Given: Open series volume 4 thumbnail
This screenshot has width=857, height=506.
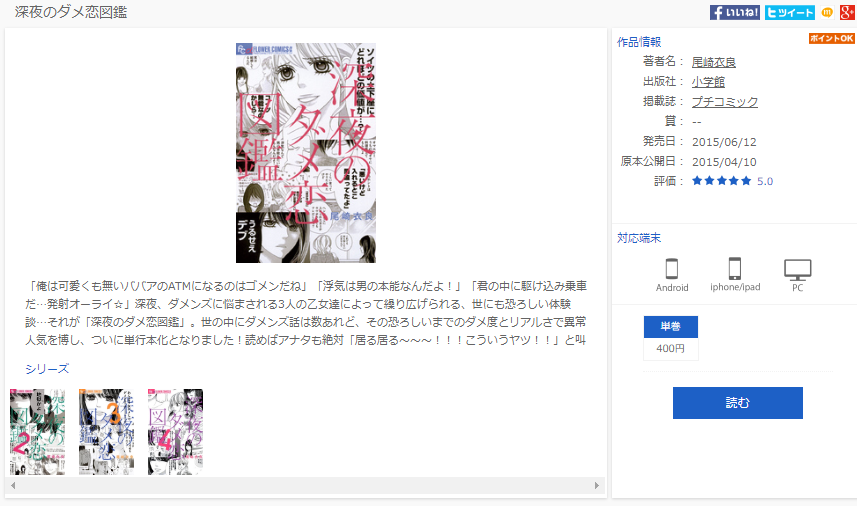Looking at the screenshot, I should pyautogui.click(x=175, y=432).
